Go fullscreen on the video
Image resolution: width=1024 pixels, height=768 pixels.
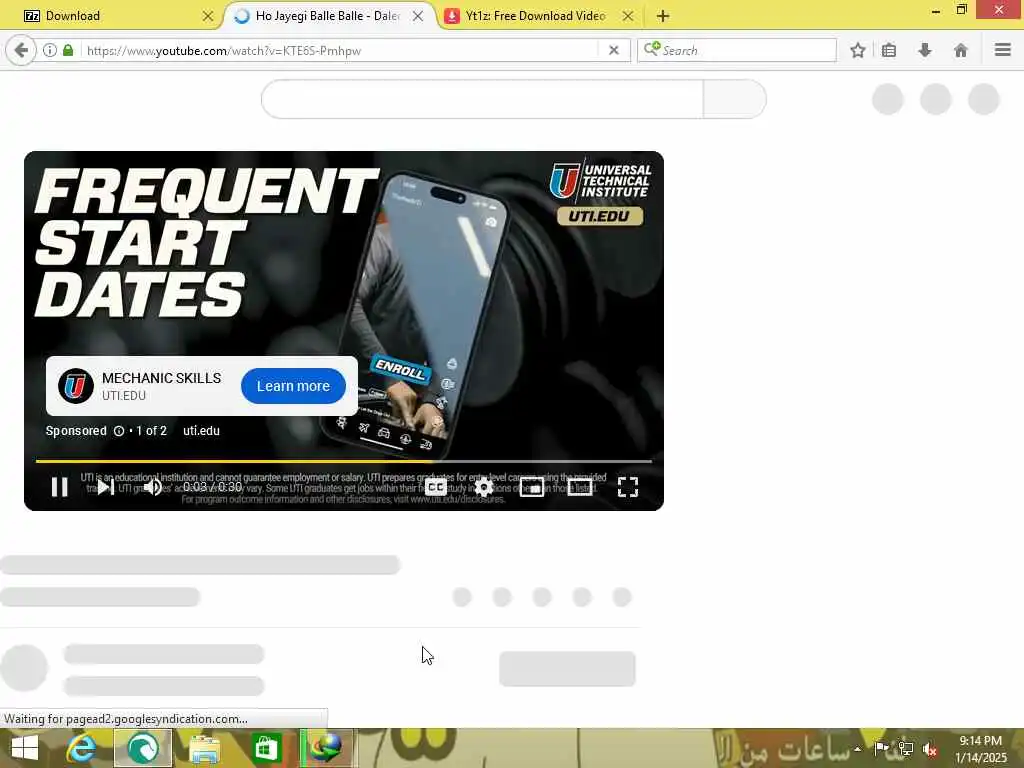tap(628, 487)
